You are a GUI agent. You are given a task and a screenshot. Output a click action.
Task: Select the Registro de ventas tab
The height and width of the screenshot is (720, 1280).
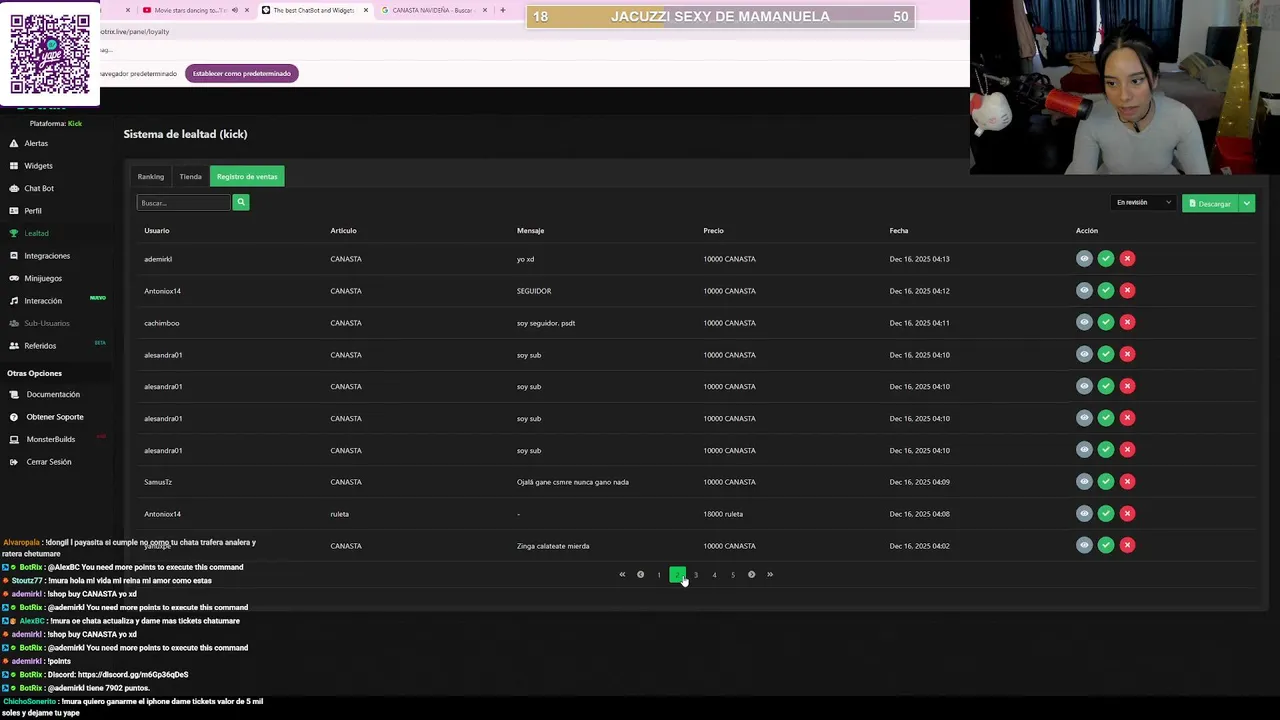pos(247,176)
